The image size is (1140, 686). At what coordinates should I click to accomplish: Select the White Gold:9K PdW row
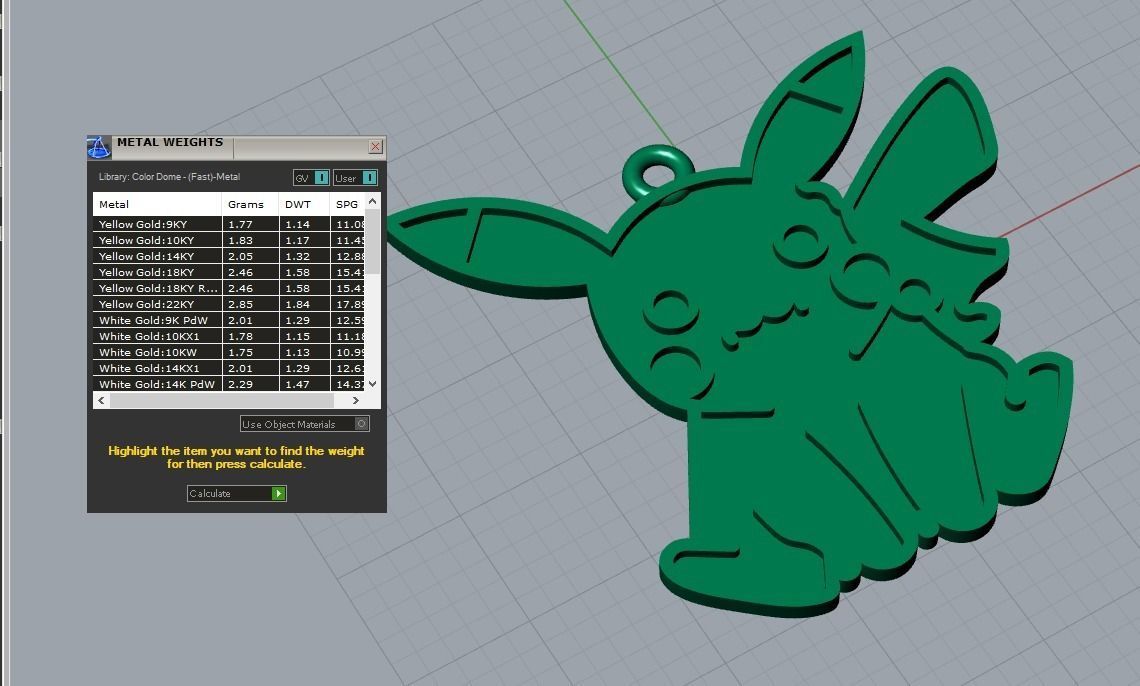[x=228, y=320]
